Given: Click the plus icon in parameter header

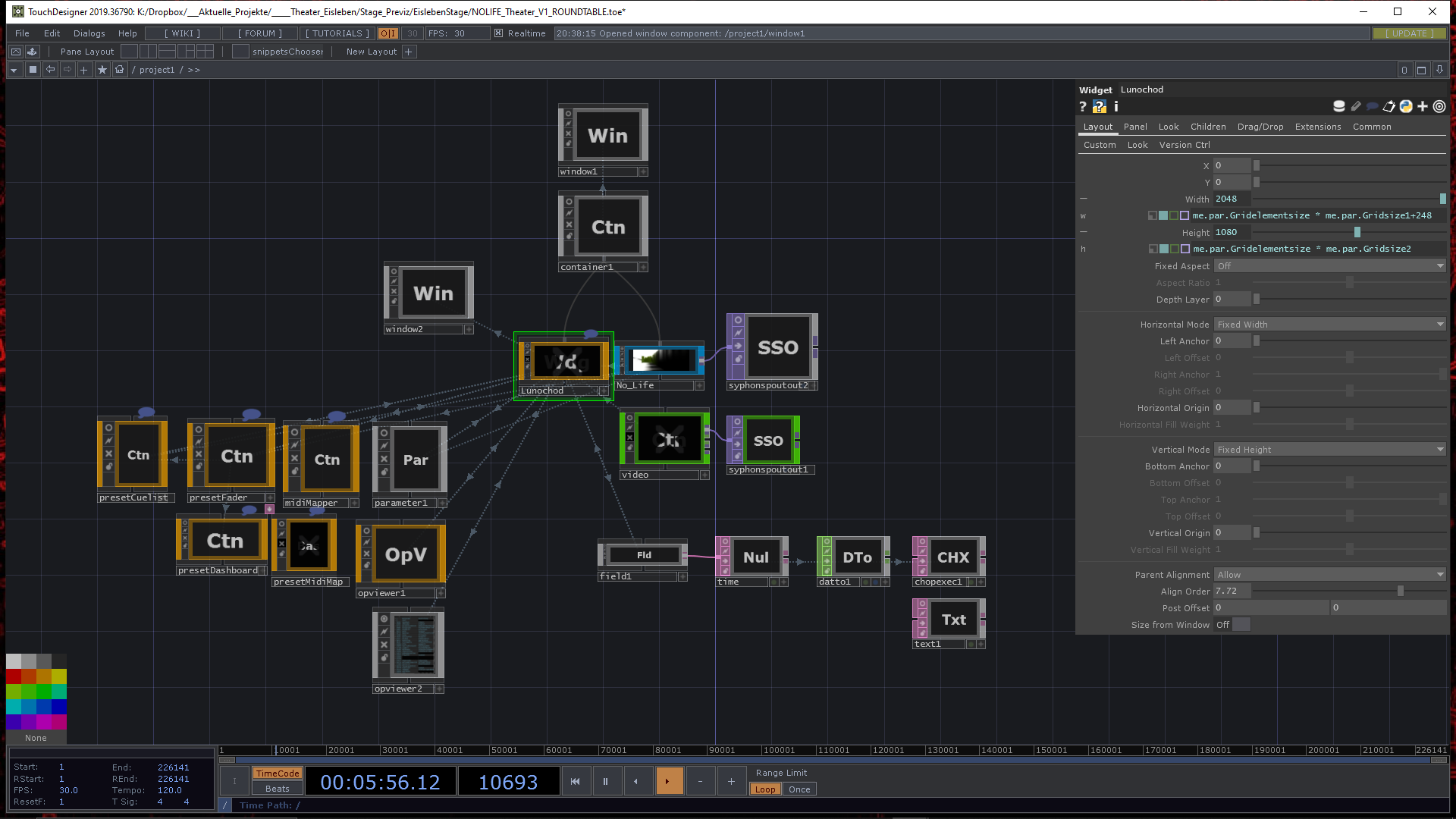Looking at the screenshot, I should (1423, 107).
